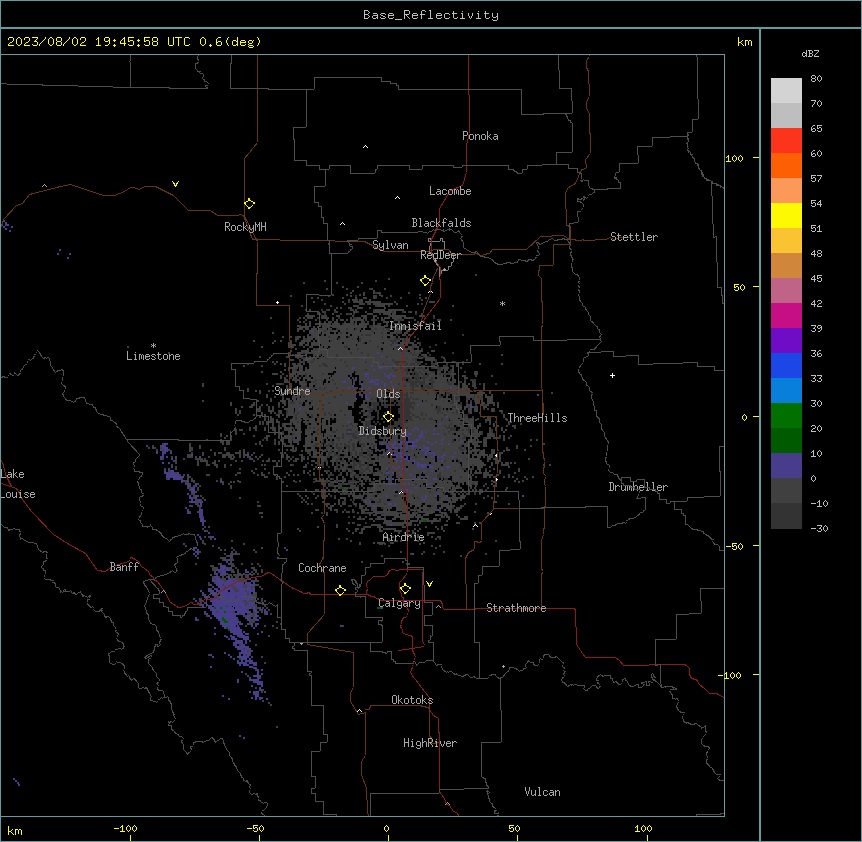The width and height of the screenshot is (862, 842).
Task: Click the yellow diamond marker above RockyMH
Action: coord(249,204)
